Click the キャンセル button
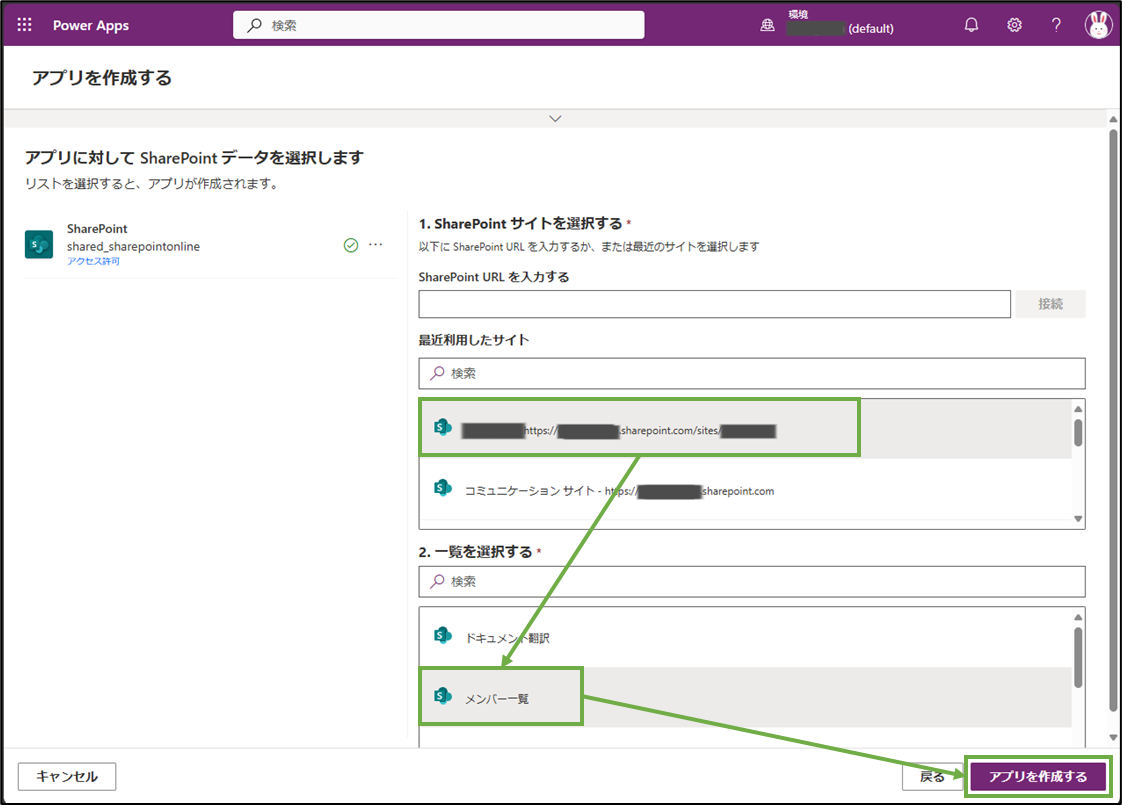This screenshot has height=805, width=1122. (67, 776)
